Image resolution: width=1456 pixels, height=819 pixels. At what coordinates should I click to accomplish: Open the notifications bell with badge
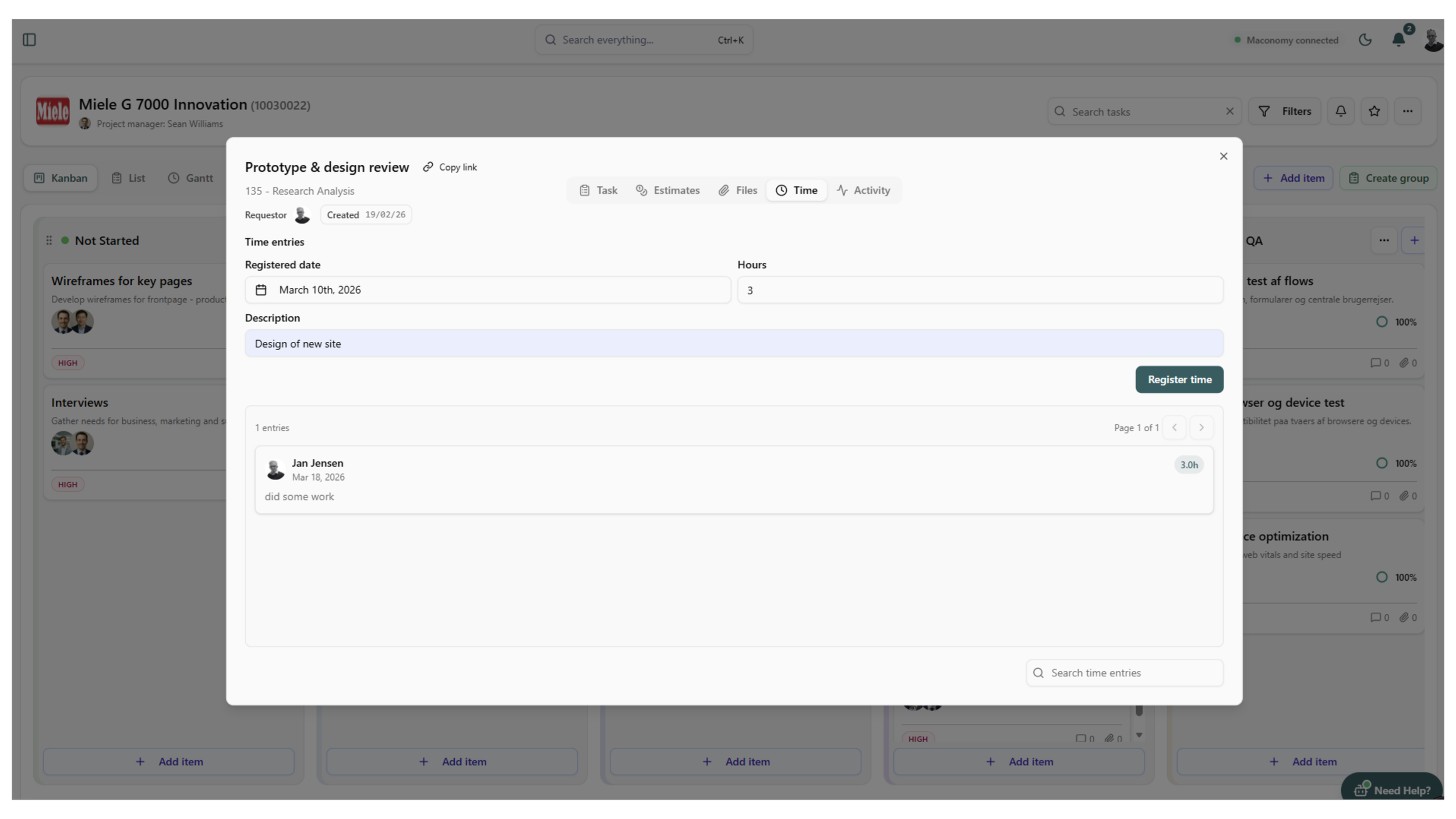coord(1398,40)
